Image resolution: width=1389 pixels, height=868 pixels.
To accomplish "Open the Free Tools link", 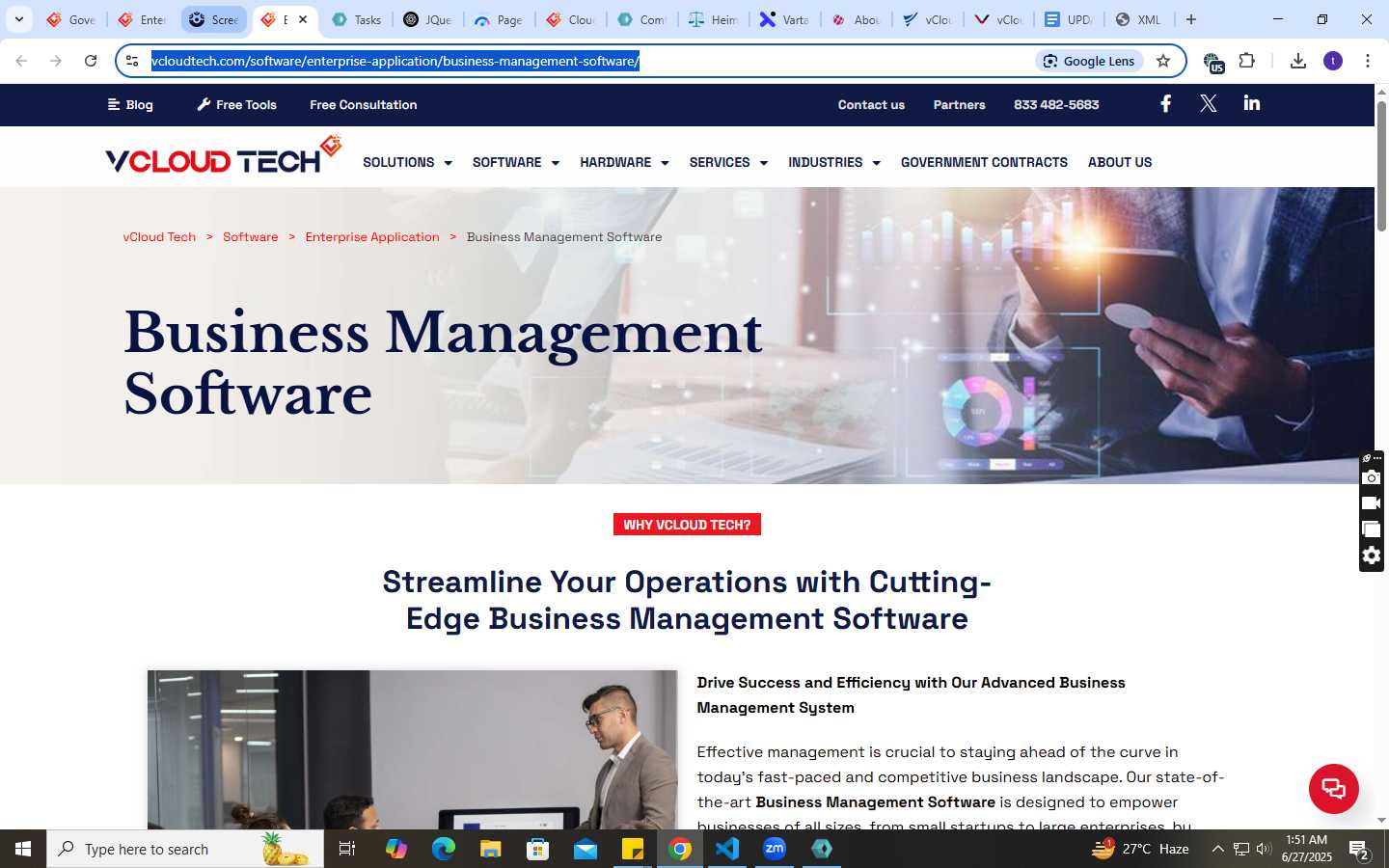I will coord(236,104).
